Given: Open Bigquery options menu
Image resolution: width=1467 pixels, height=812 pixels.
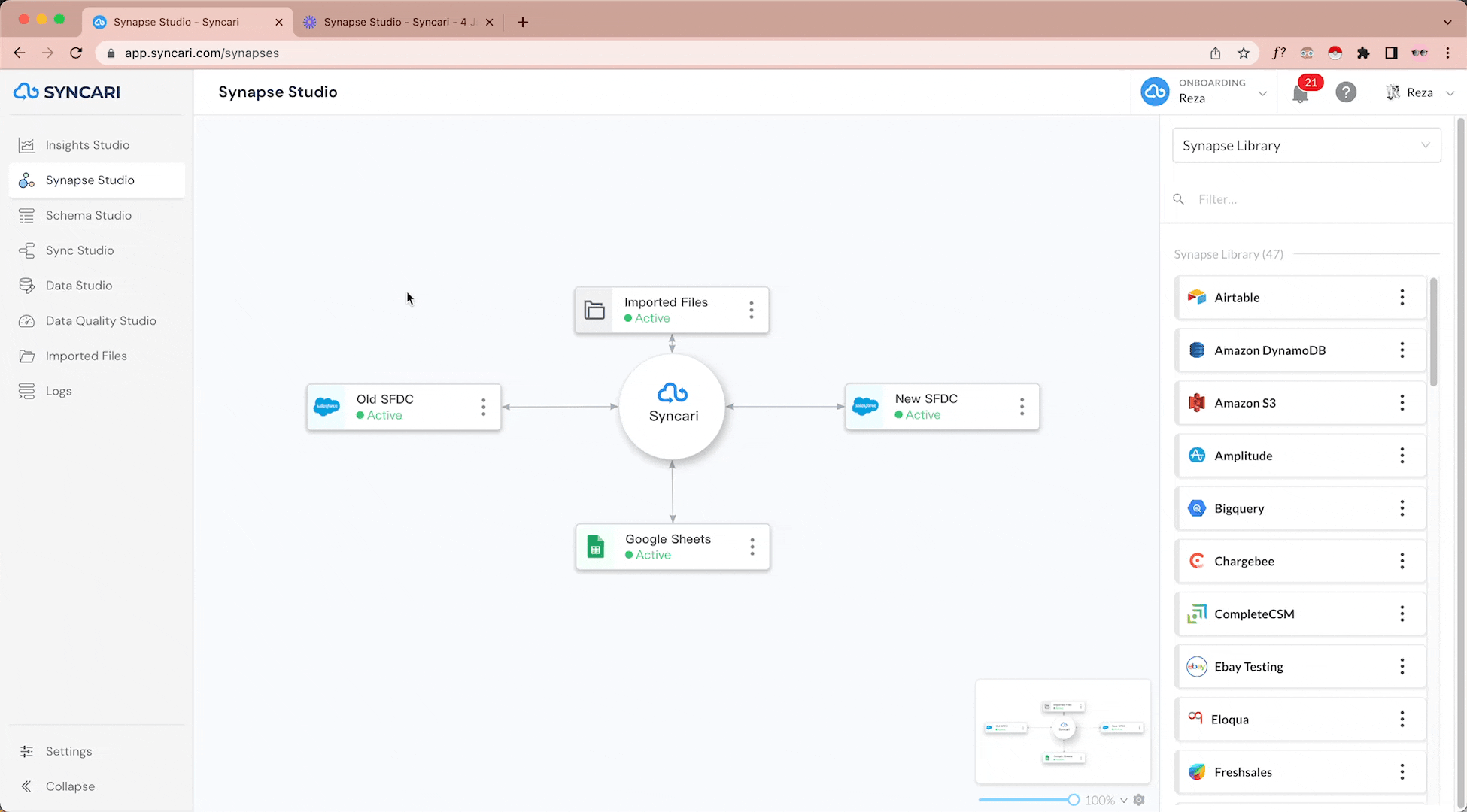Looking at the screenshot, I should point(1402,508).
